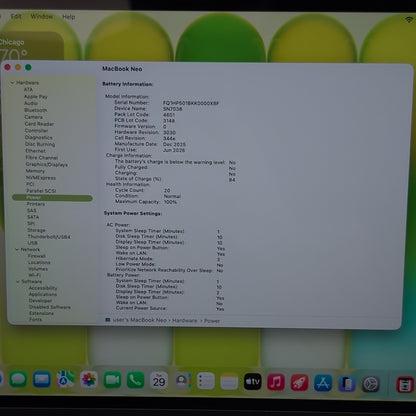Open the Window menu
The image size is (416, 416).
pos(42,16)
